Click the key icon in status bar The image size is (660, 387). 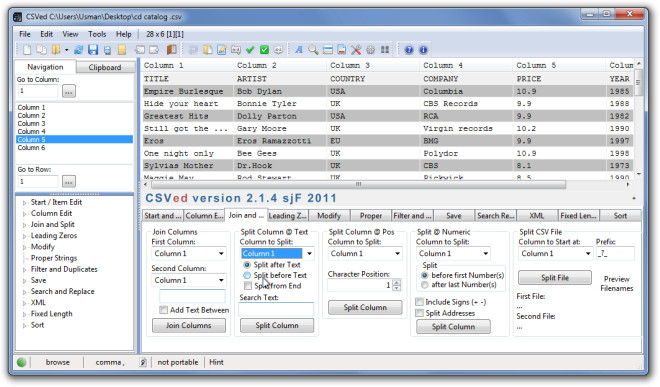[x=143, y=362]
